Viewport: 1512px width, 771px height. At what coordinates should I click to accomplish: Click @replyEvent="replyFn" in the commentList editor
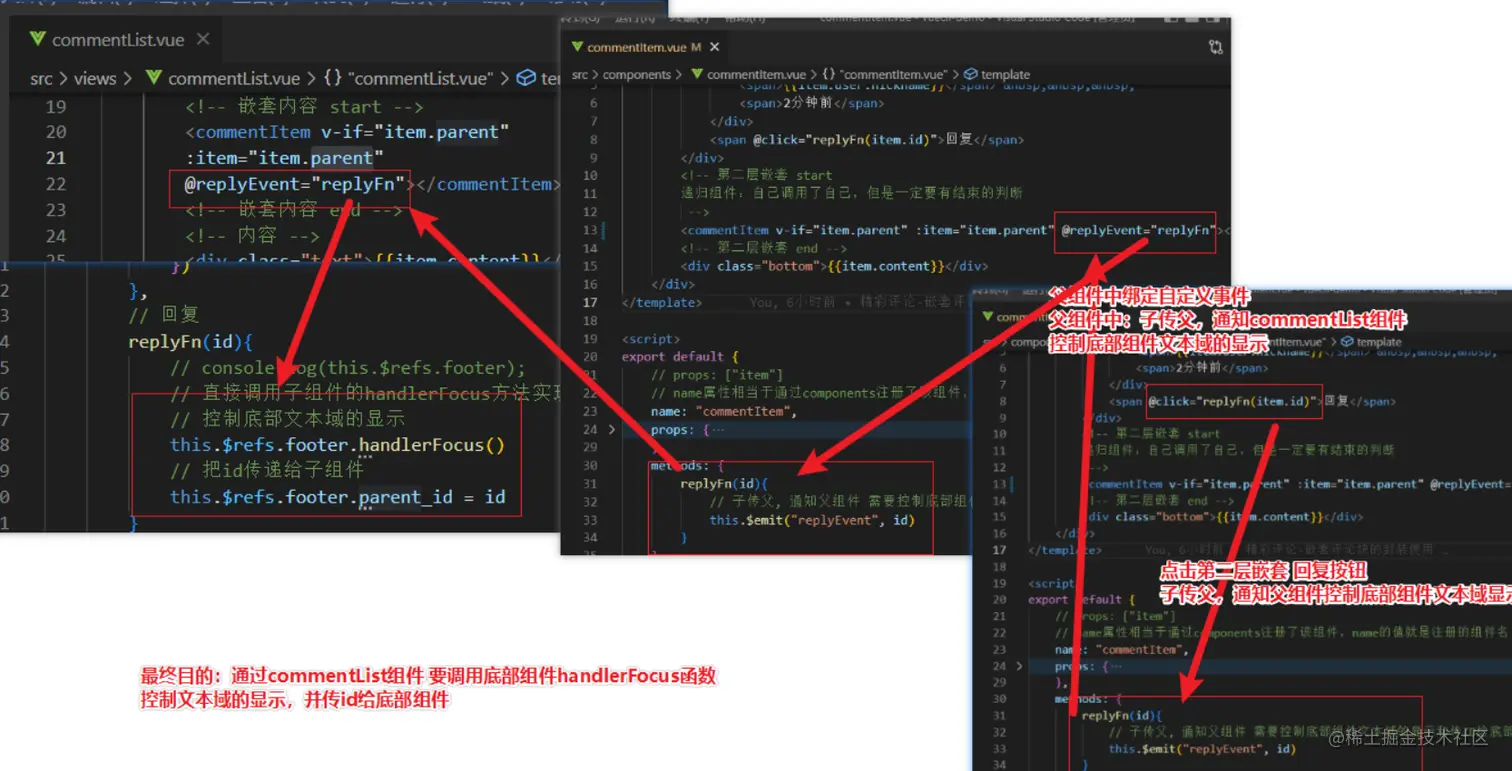(x=295, y=184)
